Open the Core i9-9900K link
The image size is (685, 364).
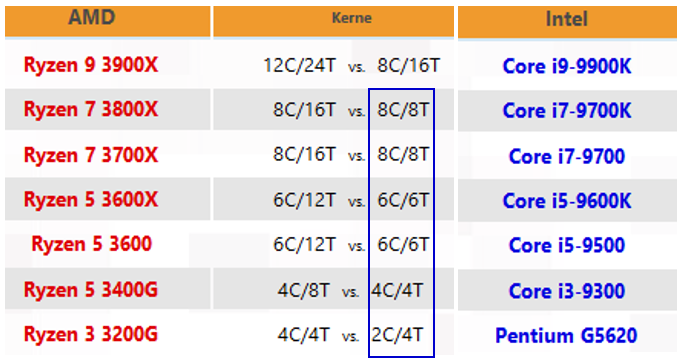pyautogui.click(x=567, y=66)
